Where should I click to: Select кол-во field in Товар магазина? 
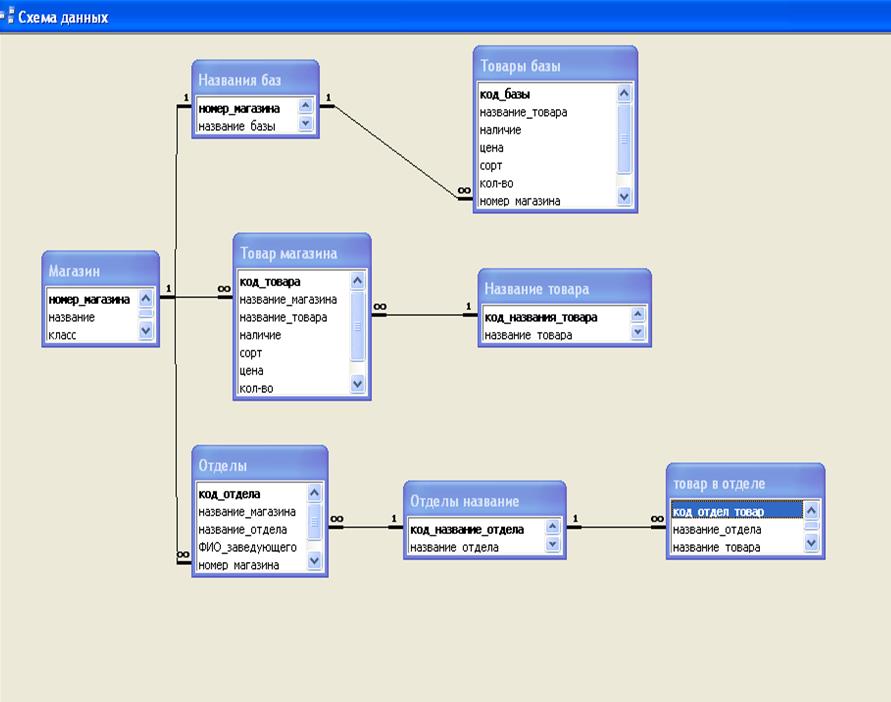pyautogui.click(x=294, y=388)
